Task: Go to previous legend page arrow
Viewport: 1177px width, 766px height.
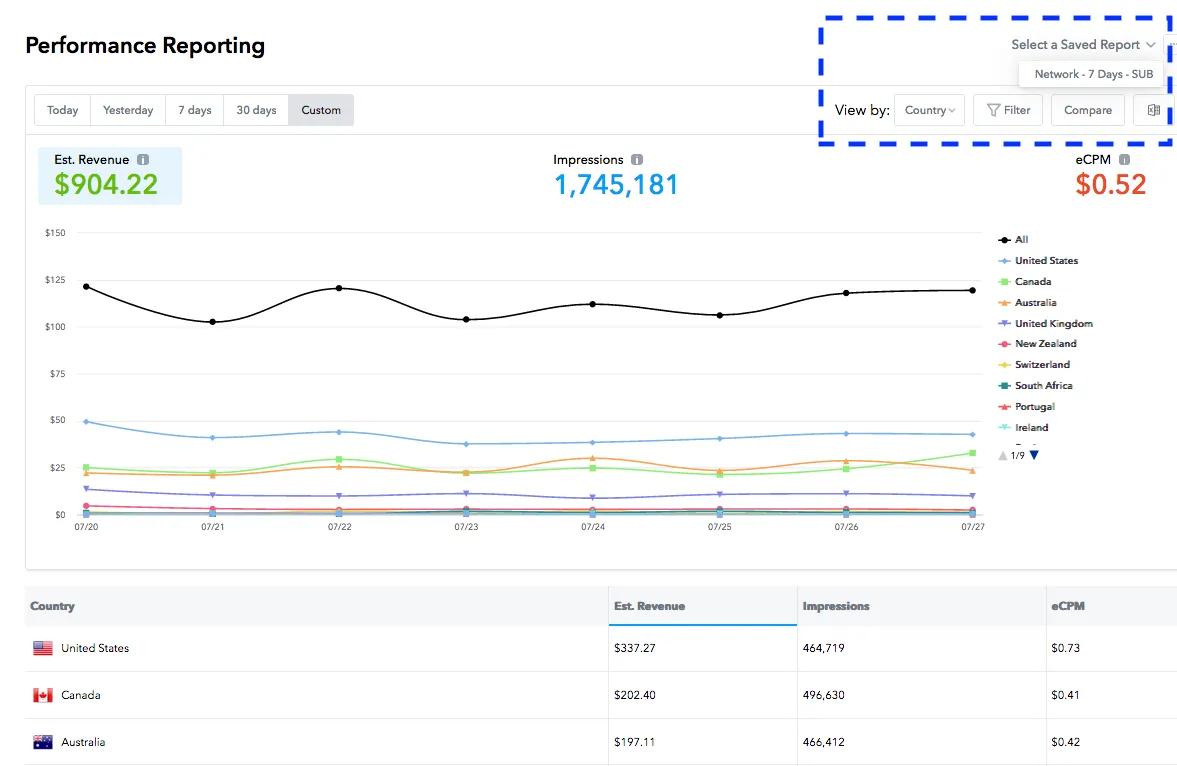Action: (x=1003, y=455)
